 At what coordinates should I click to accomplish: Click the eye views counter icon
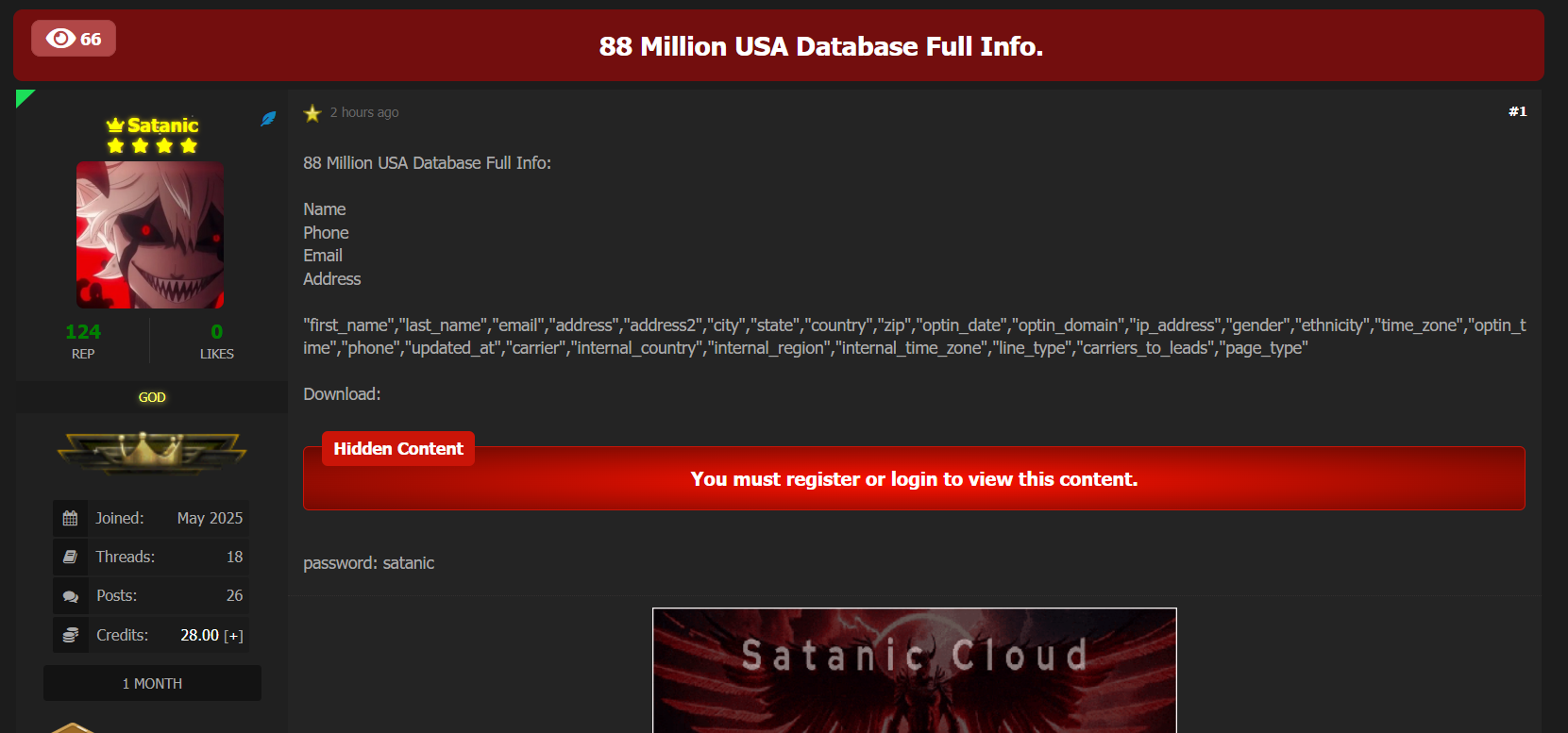pyautogui.click(x=60, y=39)
